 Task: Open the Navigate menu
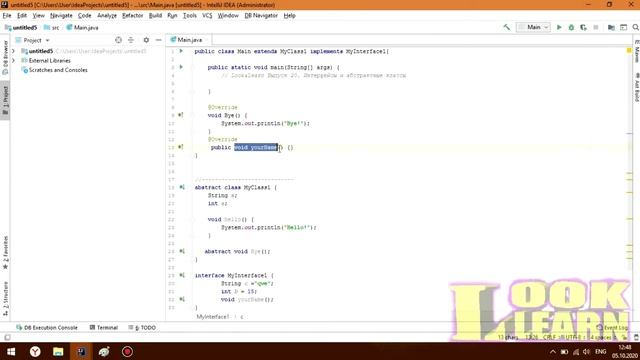pos(61,16)
